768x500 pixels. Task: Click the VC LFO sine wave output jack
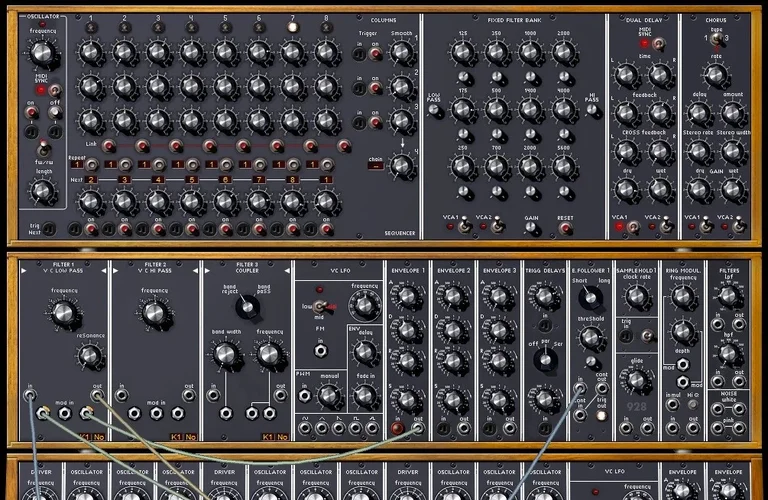(305, 429)
